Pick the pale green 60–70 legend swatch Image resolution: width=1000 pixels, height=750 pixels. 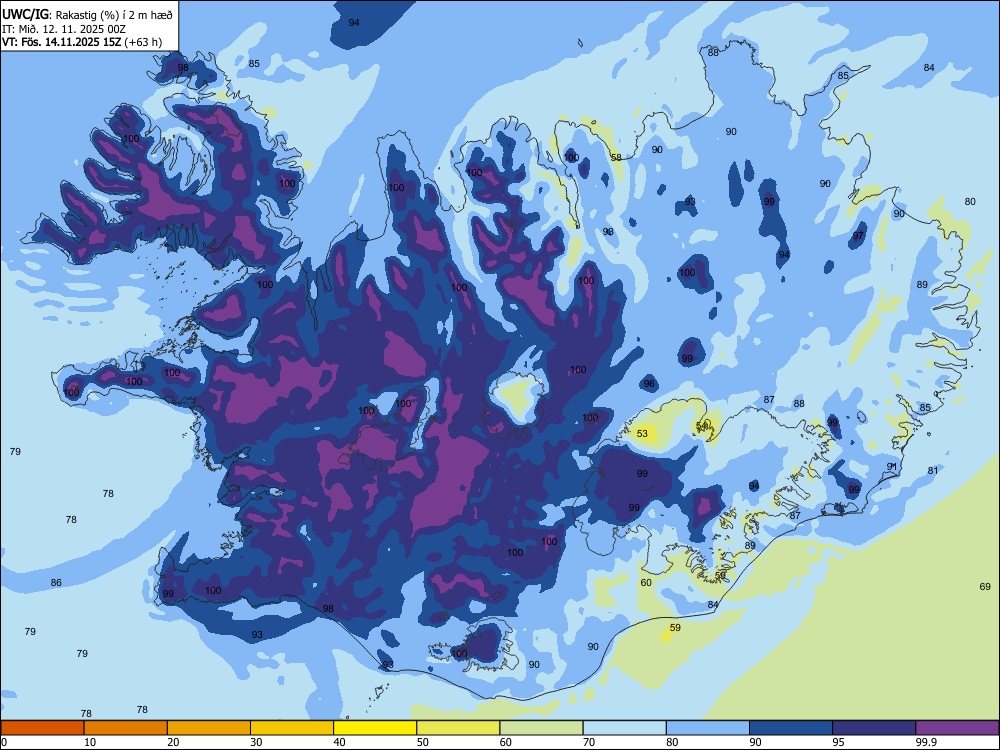pos(541,728)
